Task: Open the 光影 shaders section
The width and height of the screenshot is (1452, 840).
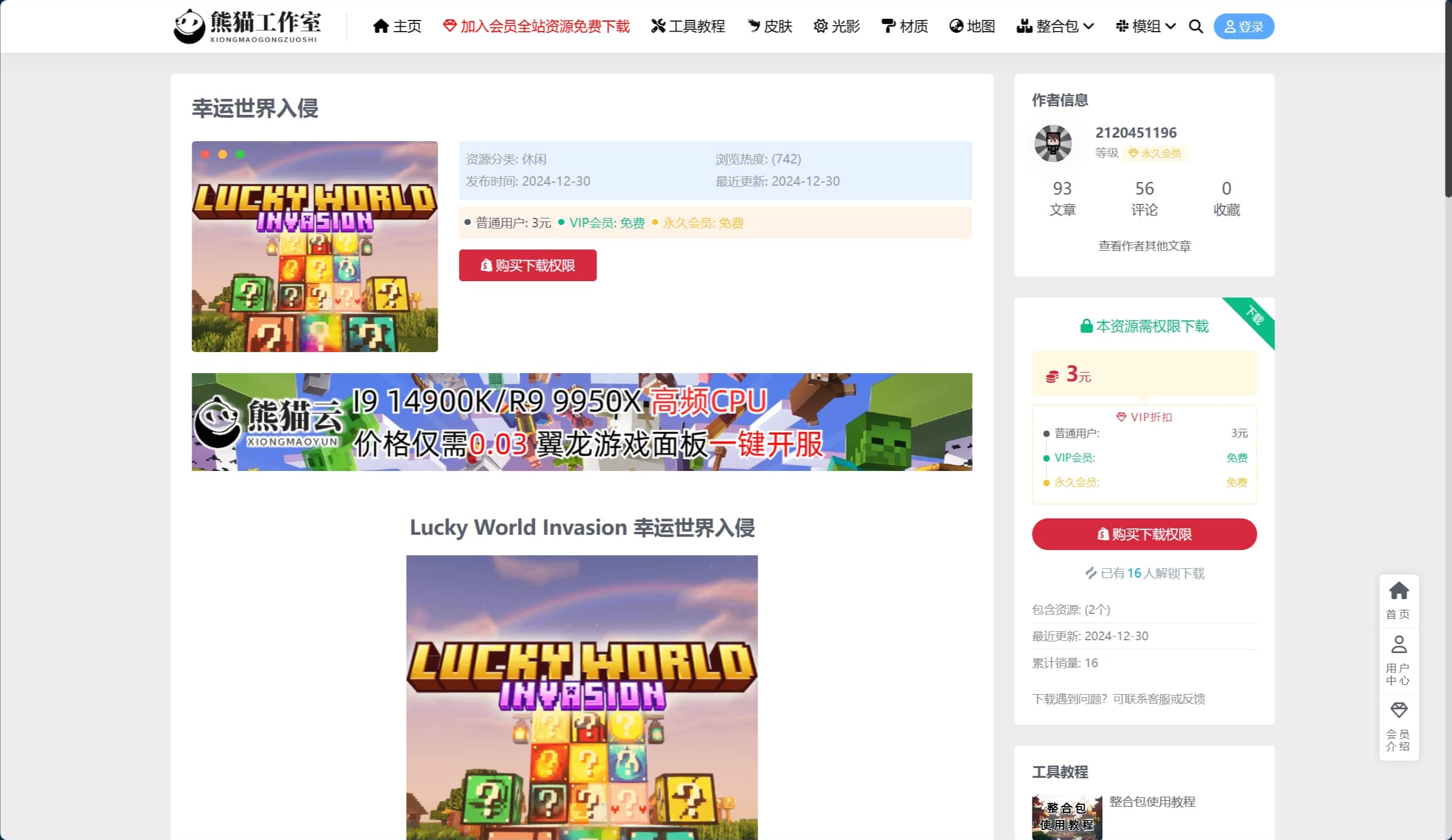Action: 837,26
